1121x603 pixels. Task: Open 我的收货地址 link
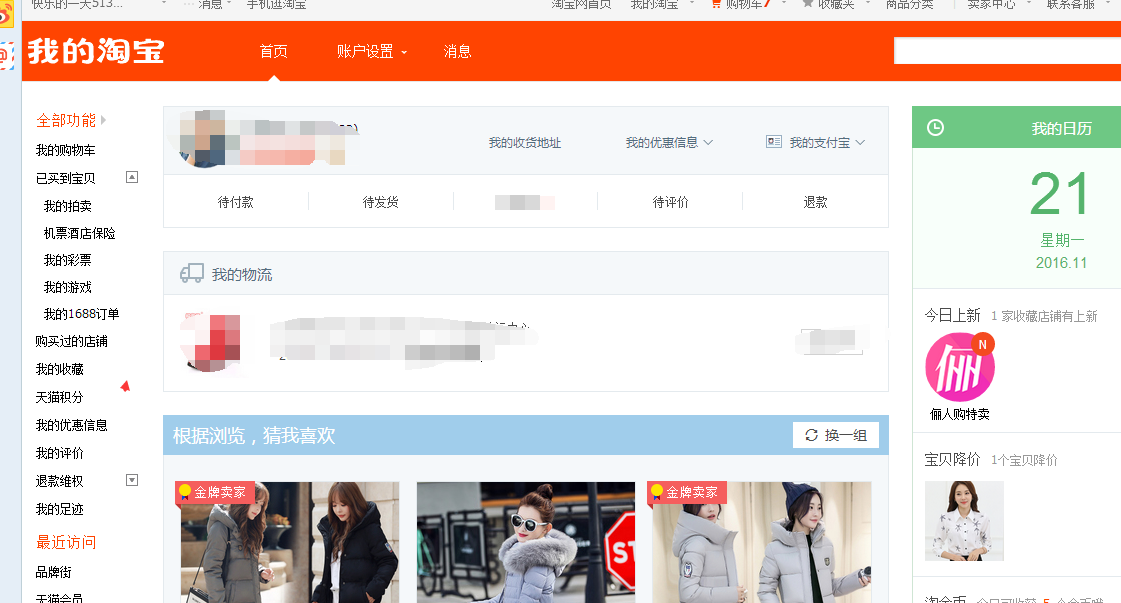525,142
